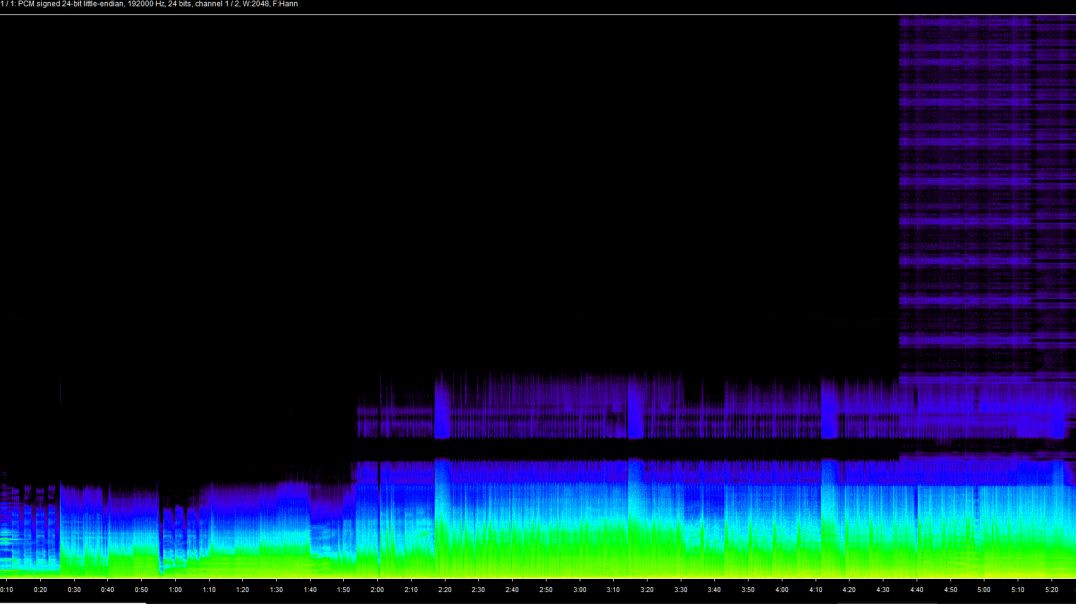
Task: Click the 0:40 time label
Action: 108,590
